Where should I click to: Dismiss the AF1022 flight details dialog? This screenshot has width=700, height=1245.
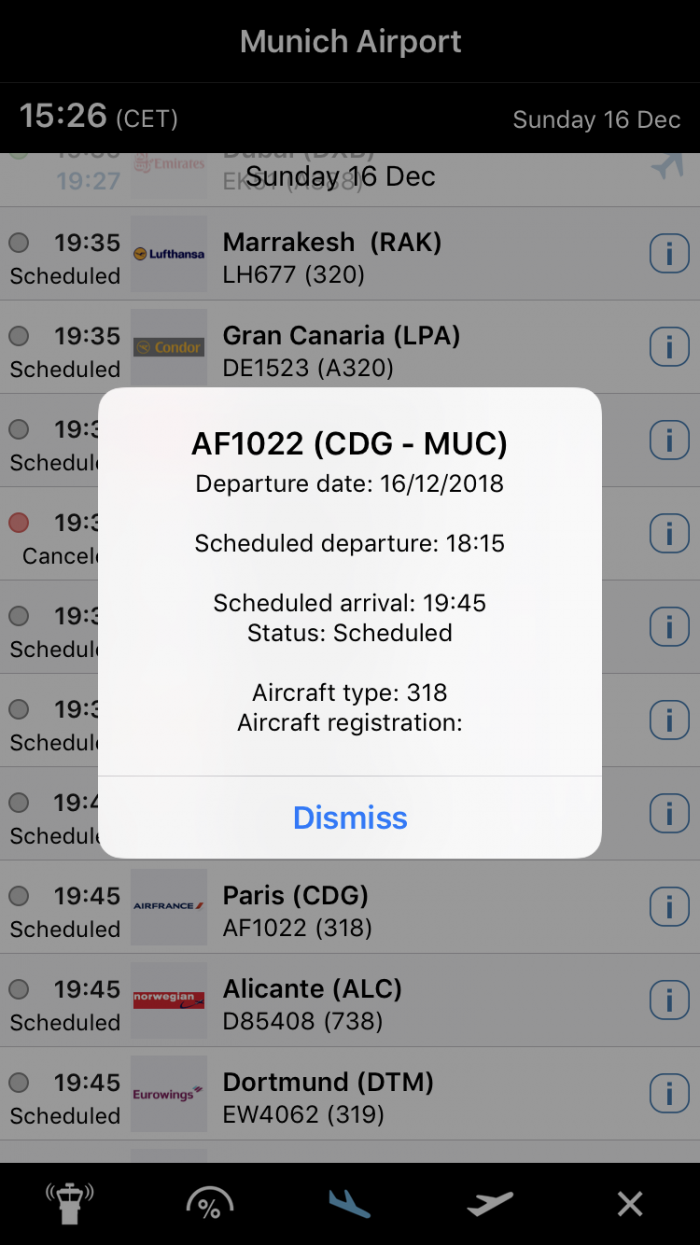click(x=350, y=817)
